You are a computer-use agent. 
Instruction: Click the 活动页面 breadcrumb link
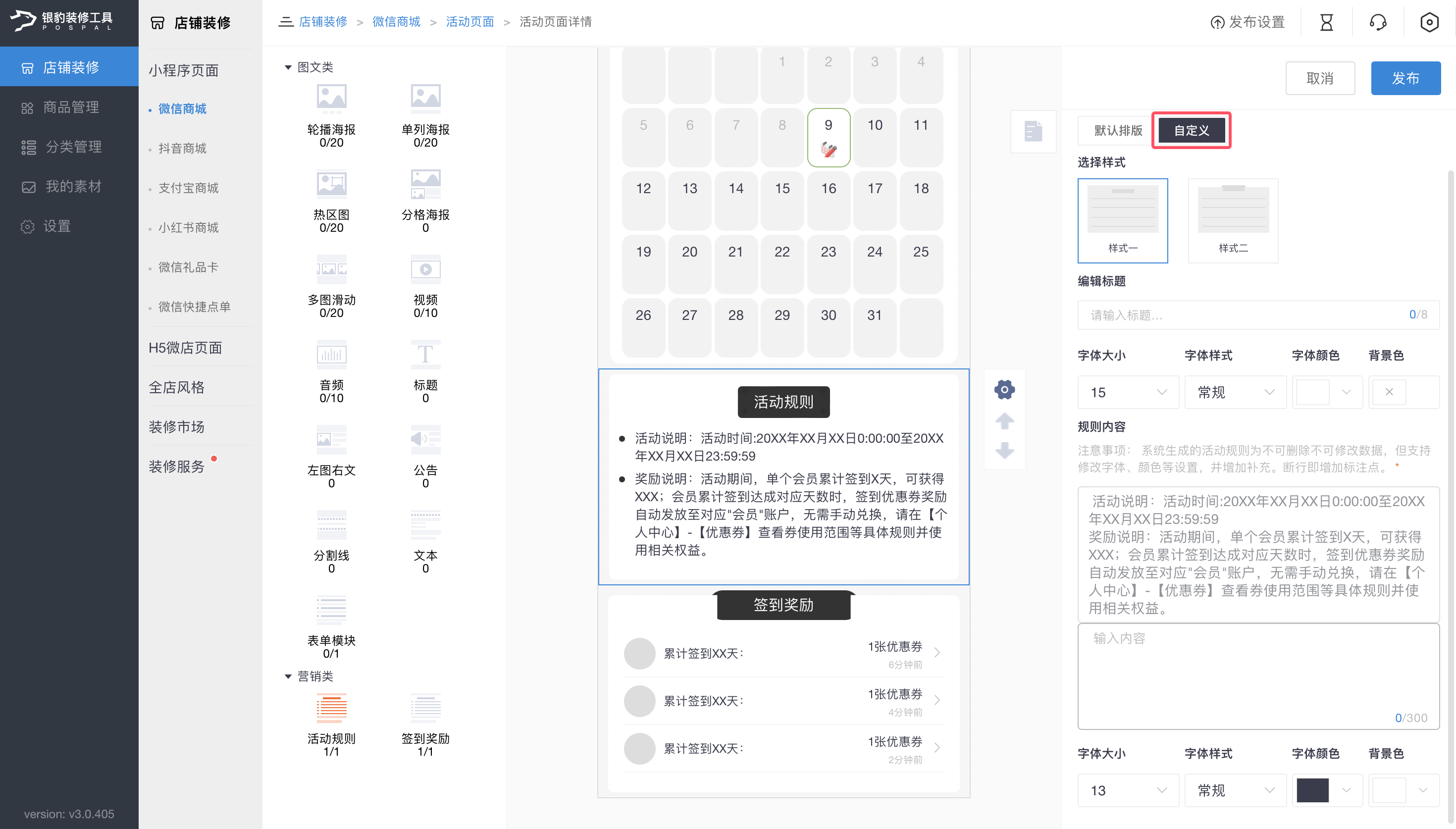point(469,22)
